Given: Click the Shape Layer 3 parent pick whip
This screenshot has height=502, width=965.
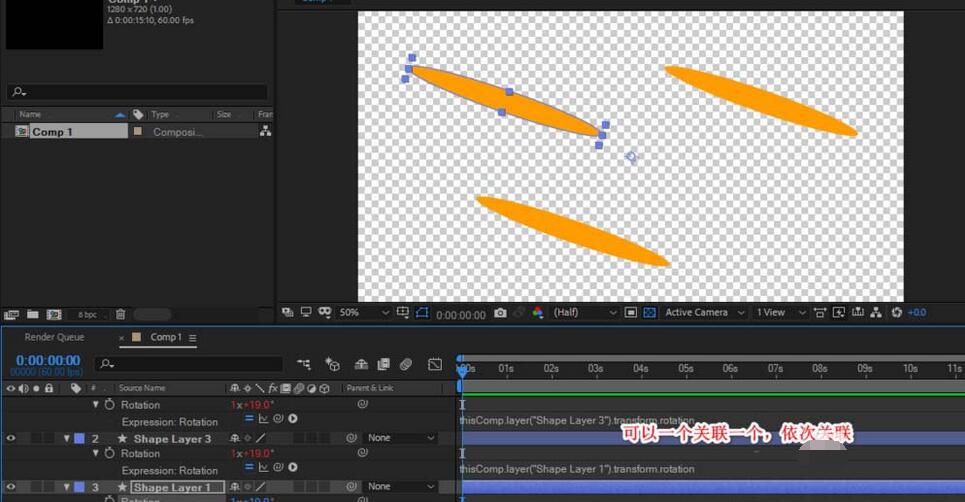Looking at the screenshot, I should pos(351,438).
